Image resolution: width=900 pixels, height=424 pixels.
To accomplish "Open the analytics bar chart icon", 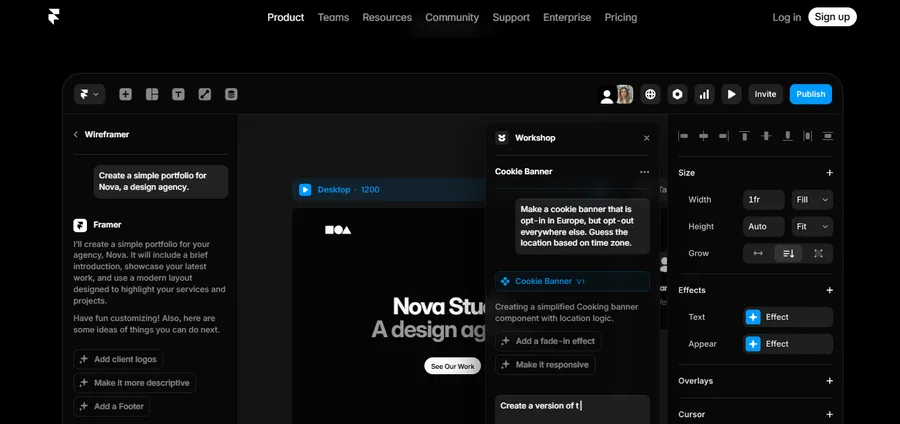I will [x=704, y=95].
